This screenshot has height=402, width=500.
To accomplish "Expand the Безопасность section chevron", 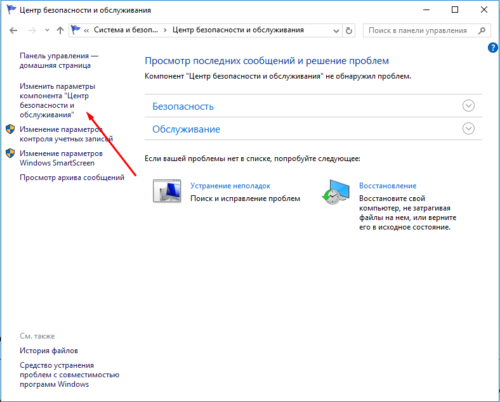I will [468, 106].
